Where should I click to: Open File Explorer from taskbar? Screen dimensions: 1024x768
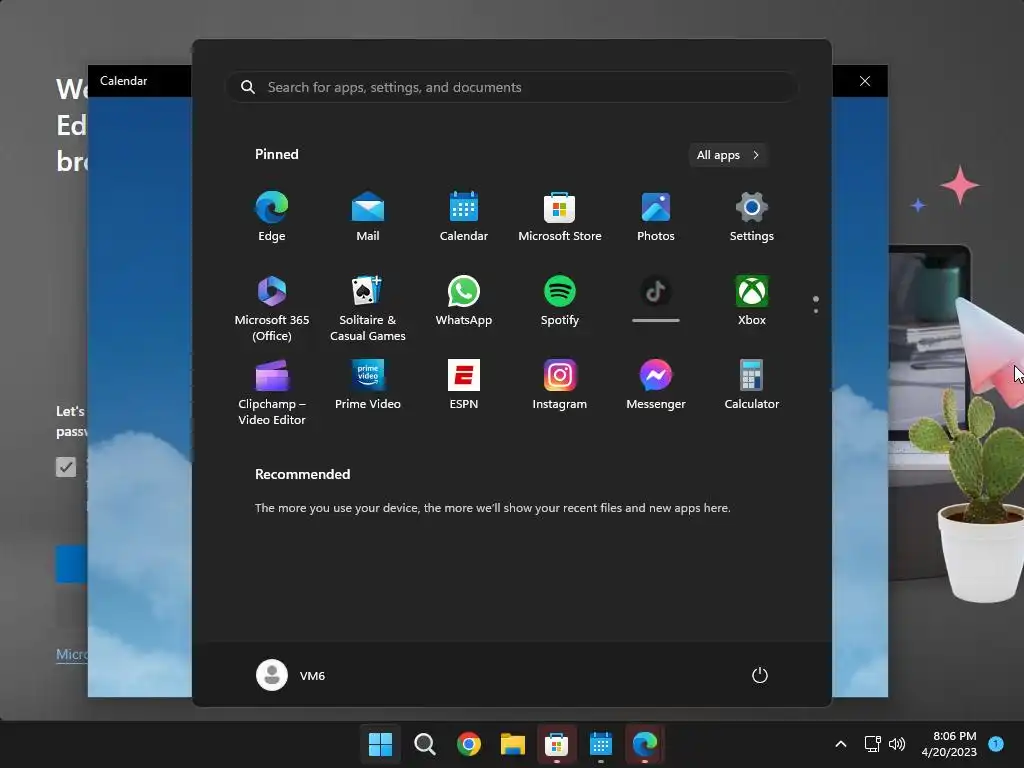pyautogui.click(x=513, y=744)
